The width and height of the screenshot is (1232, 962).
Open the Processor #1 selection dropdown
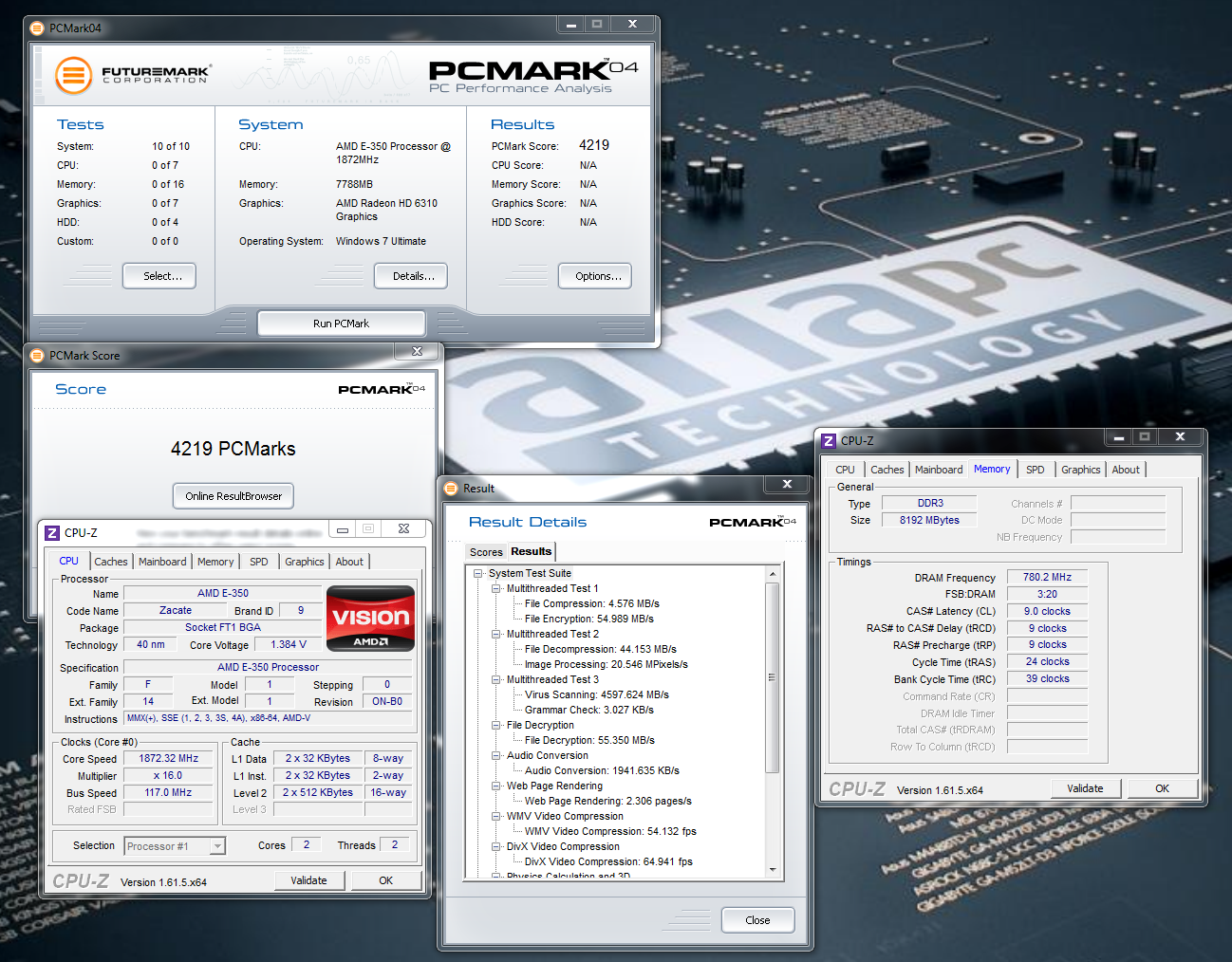coord(217,846)
